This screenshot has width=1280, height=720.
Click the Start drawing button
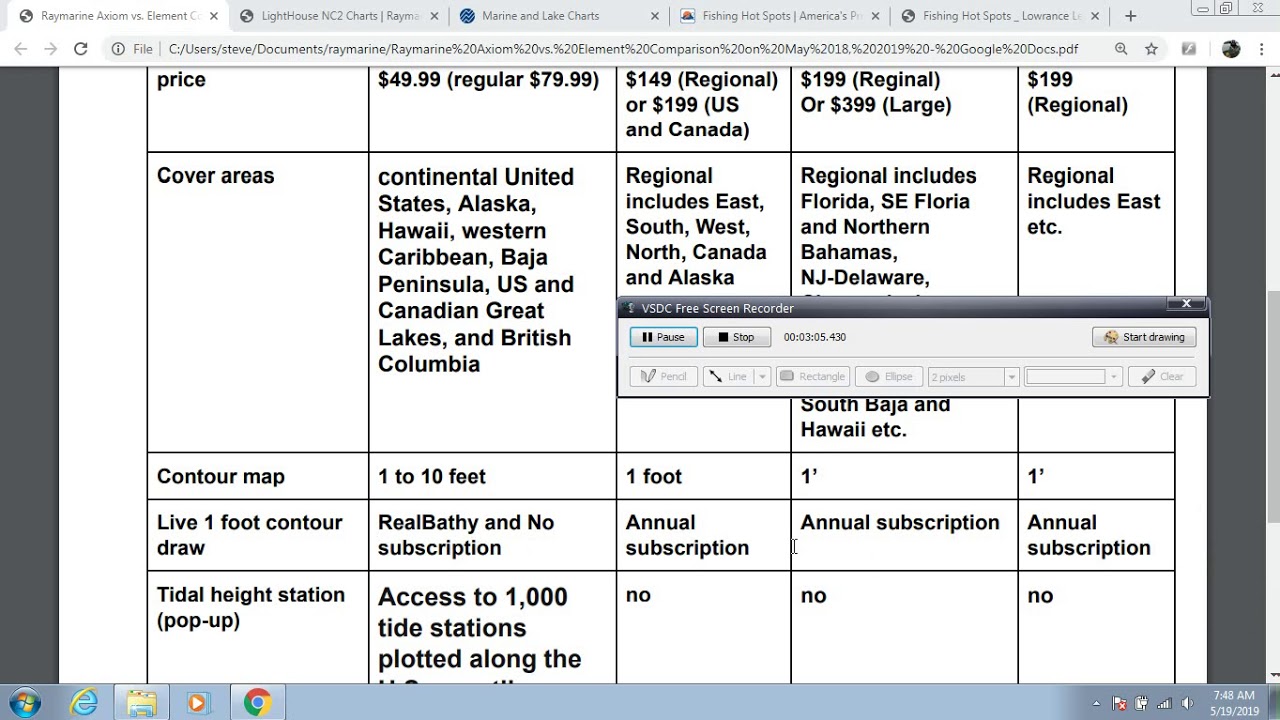[x=1144, y=337]
